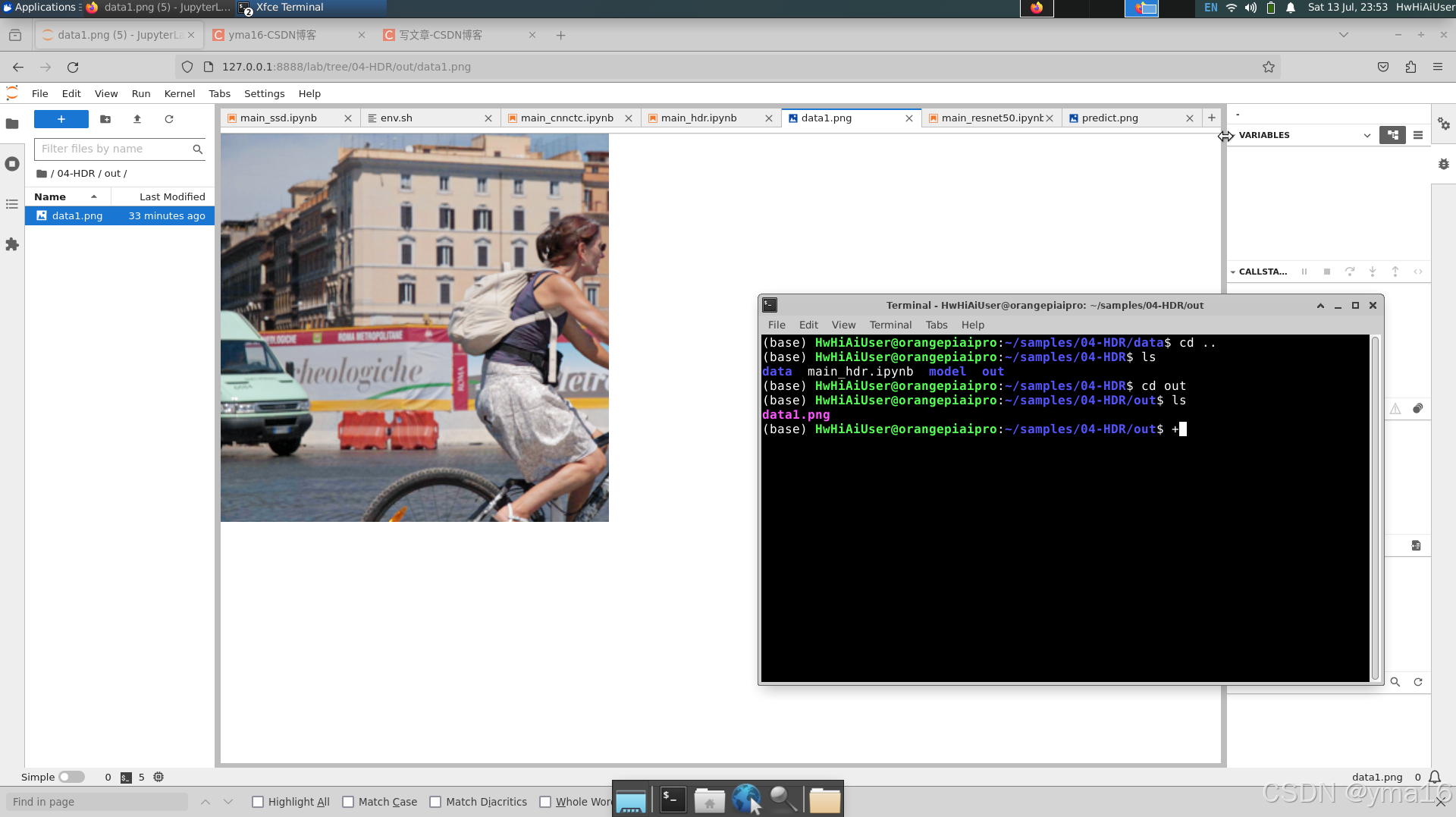1456x817 pixels.
Task: Click the search icon in file filter
Action: (198, 149)
